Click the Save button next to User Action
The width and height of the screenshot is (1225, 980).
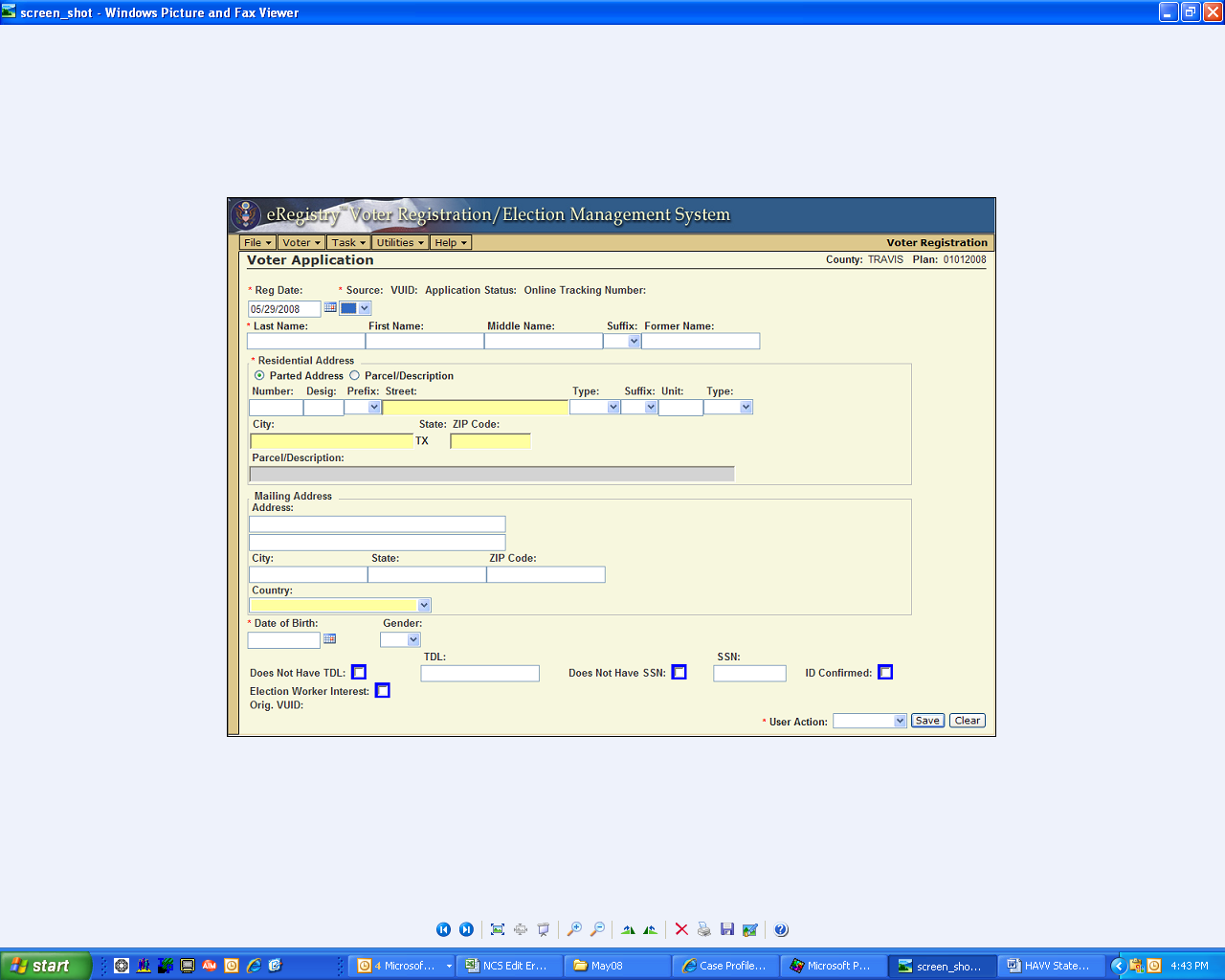click(x=927, y=721)
